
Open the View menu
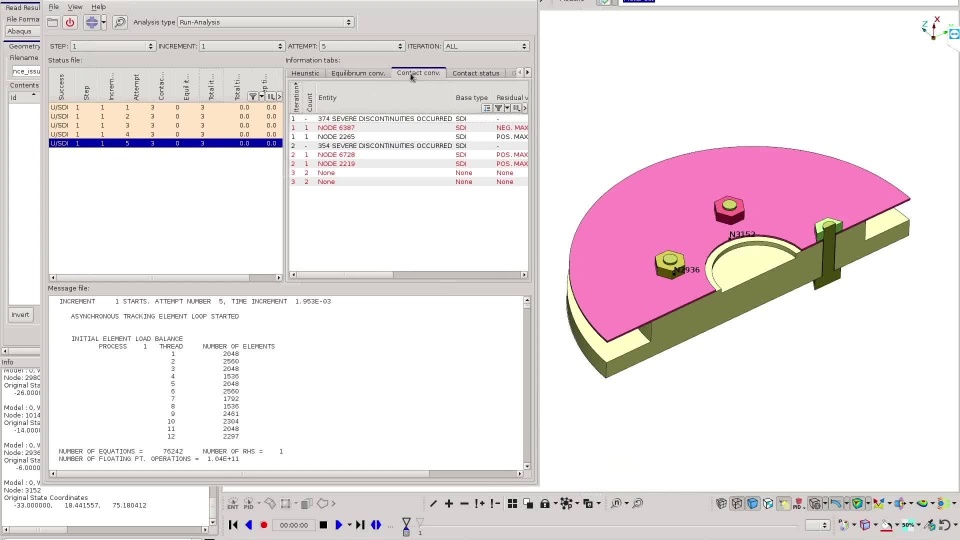(75, 7)
